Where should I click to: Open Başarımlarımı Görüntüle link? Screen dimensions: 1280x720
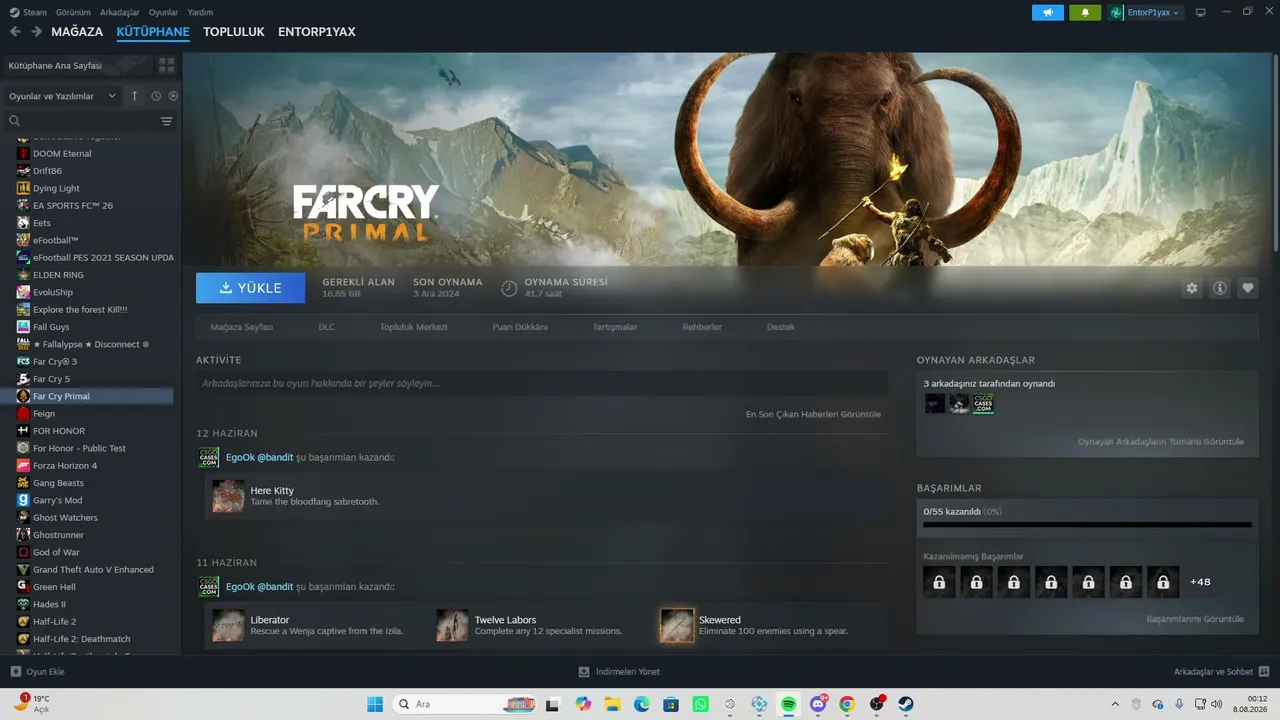click(x=1196, y=619)
